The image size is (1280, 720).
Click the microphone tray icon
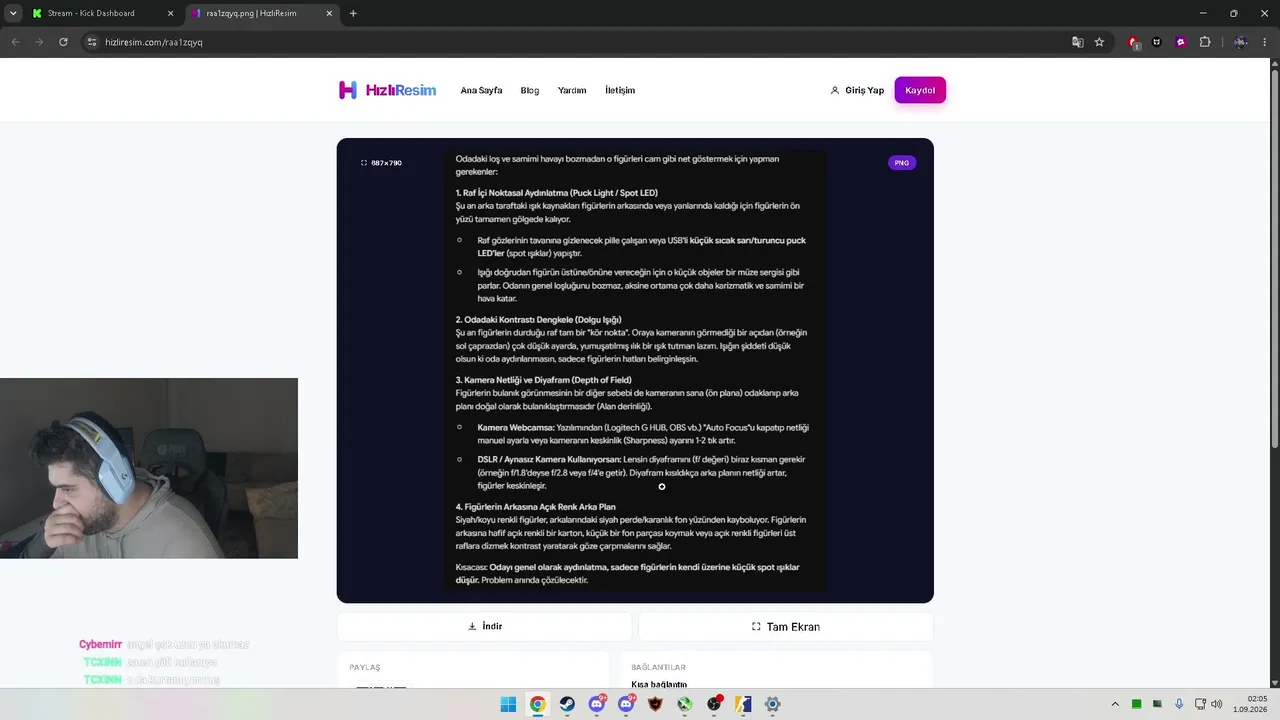(1180, 704)
